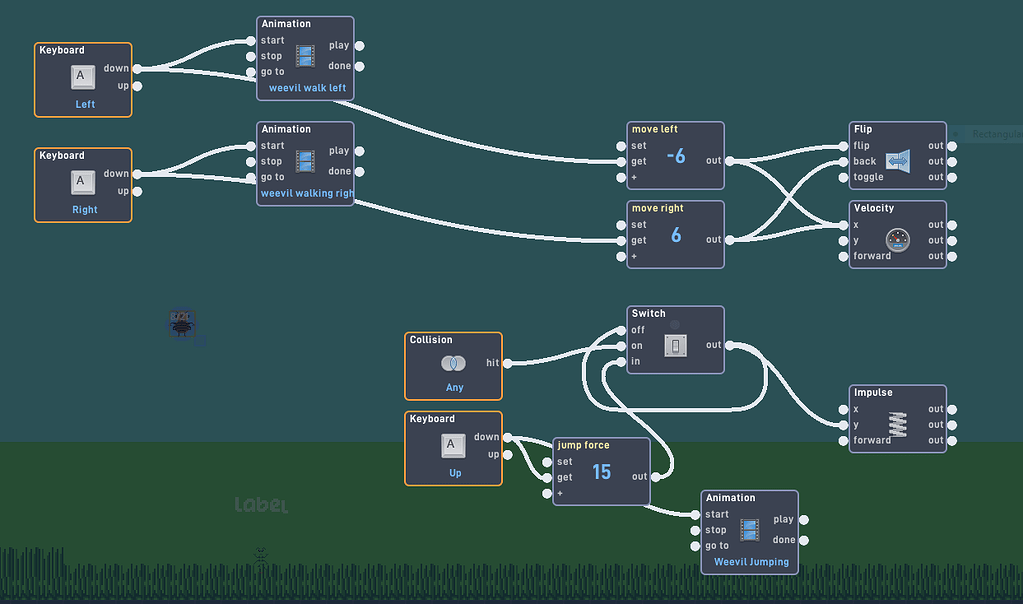The width and height of the screenshot is (1023, 604).
Task: Click the forward input port of Velocity node
Action: pos(843,256)
